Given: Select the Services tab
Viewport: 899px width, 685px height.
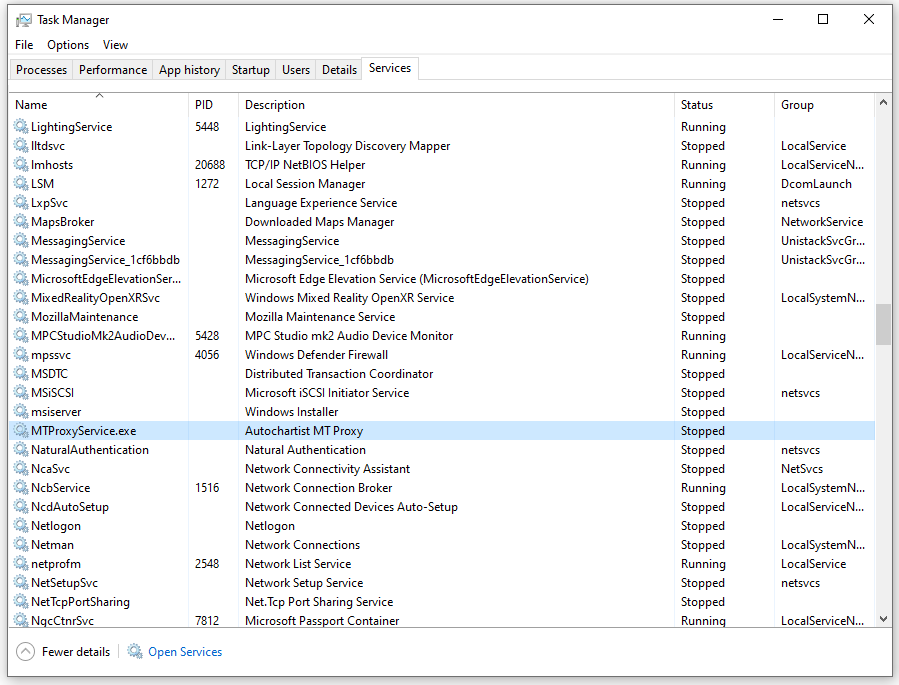Looking at the screenshot, I should click(390, 68).
